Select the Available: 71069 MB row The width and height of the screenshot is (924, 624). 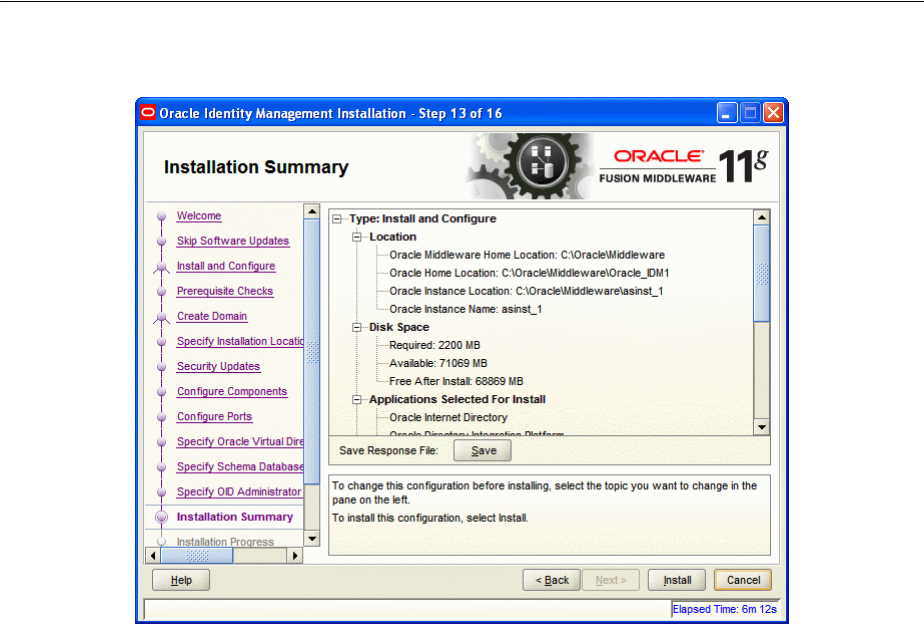(438, 364)
